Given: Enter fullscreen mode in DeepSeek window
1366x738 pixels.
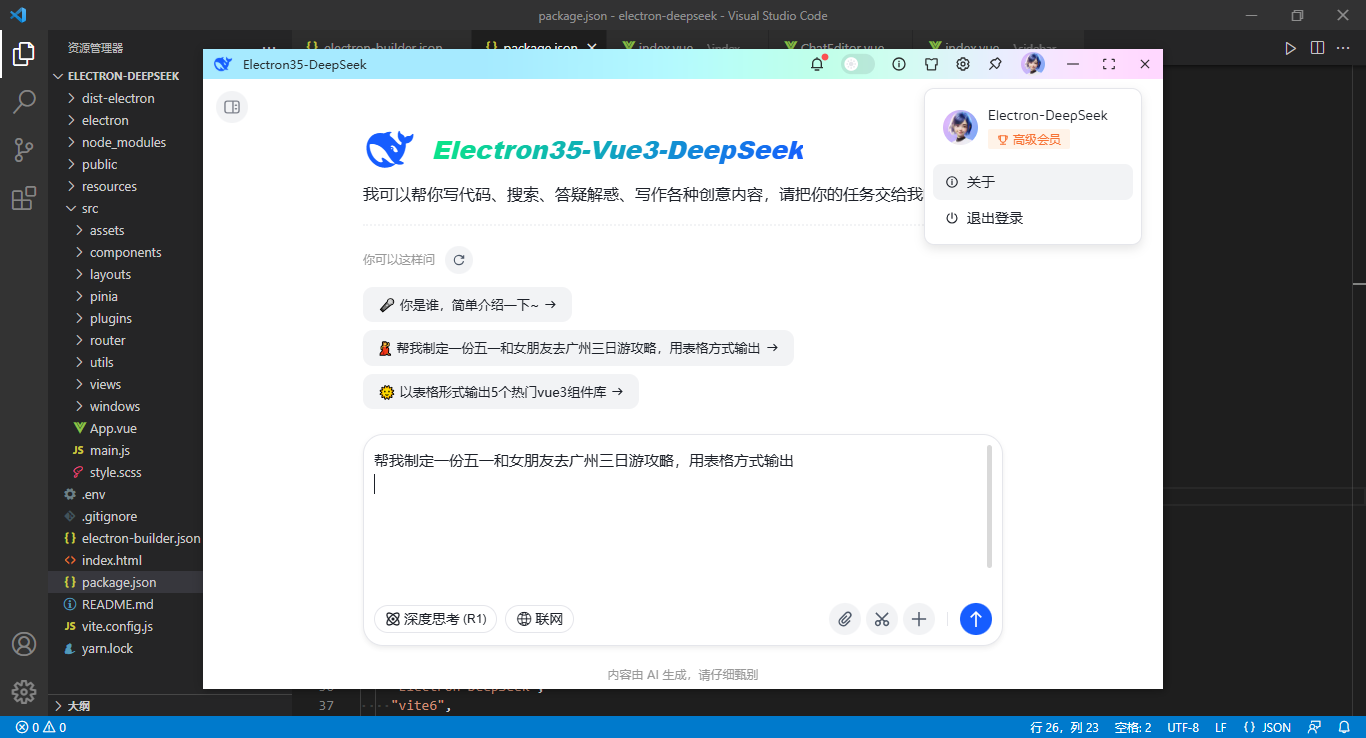Looking at the screenshot, I should 1109,64.
